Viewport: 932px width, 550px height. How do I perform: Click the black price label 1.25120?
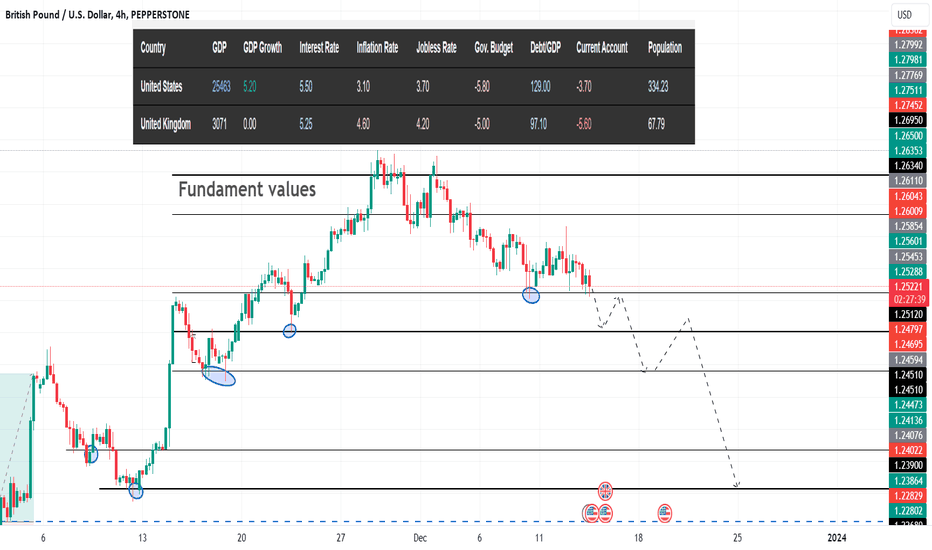(908, 314)
